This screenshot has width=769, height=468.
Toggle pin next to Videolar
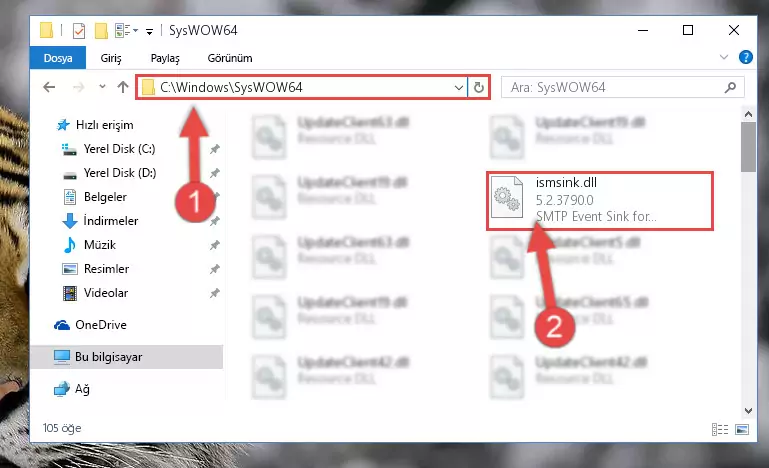click(214, 293)
